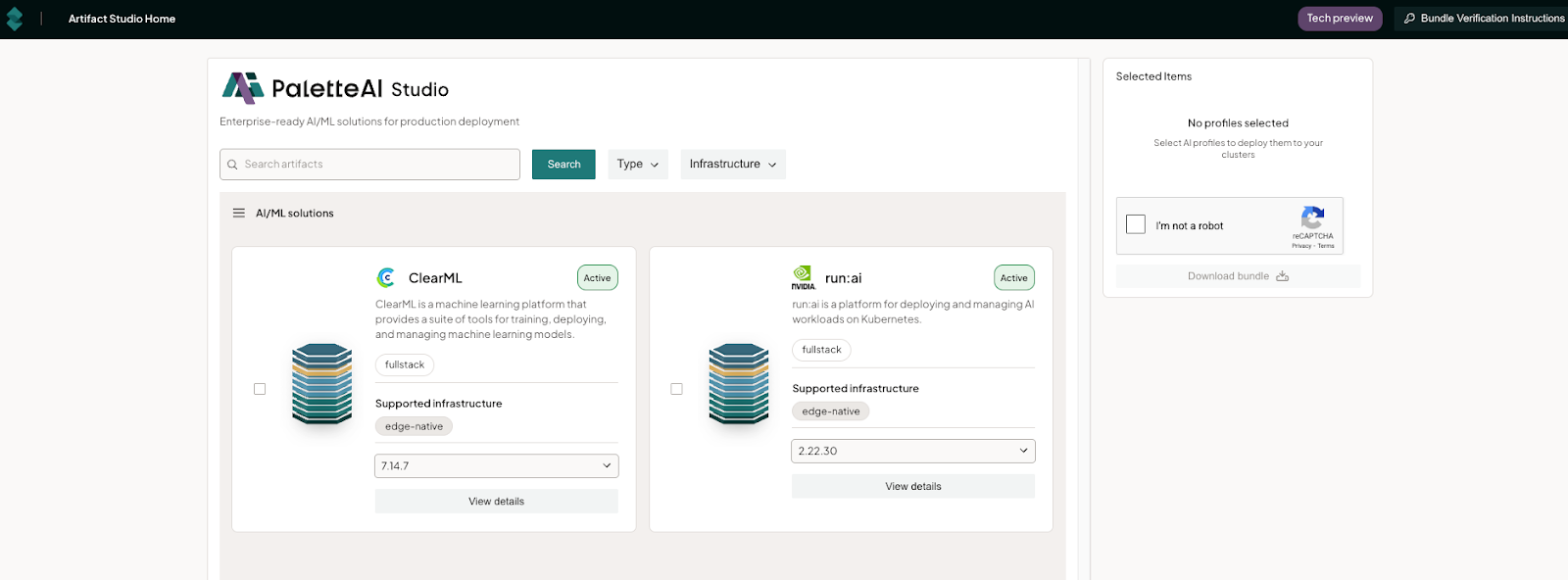The image size is (1568, 580).
Task: Click the edge-native tag on ClearML card
Action: (x=414, y=426)
